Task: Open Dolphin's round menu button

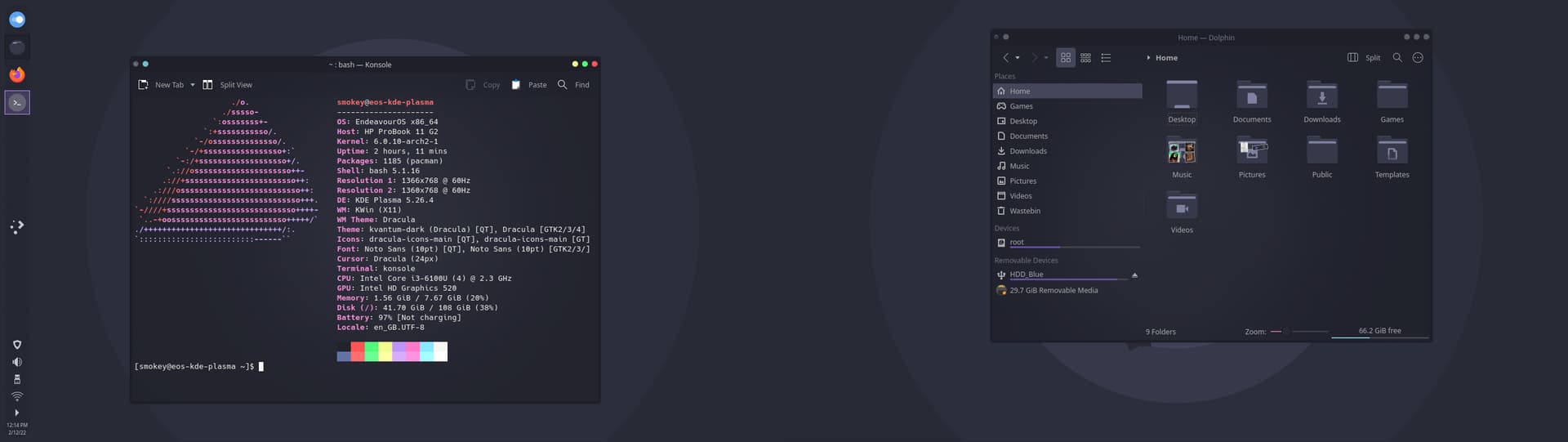Action: click(1418, 58)
